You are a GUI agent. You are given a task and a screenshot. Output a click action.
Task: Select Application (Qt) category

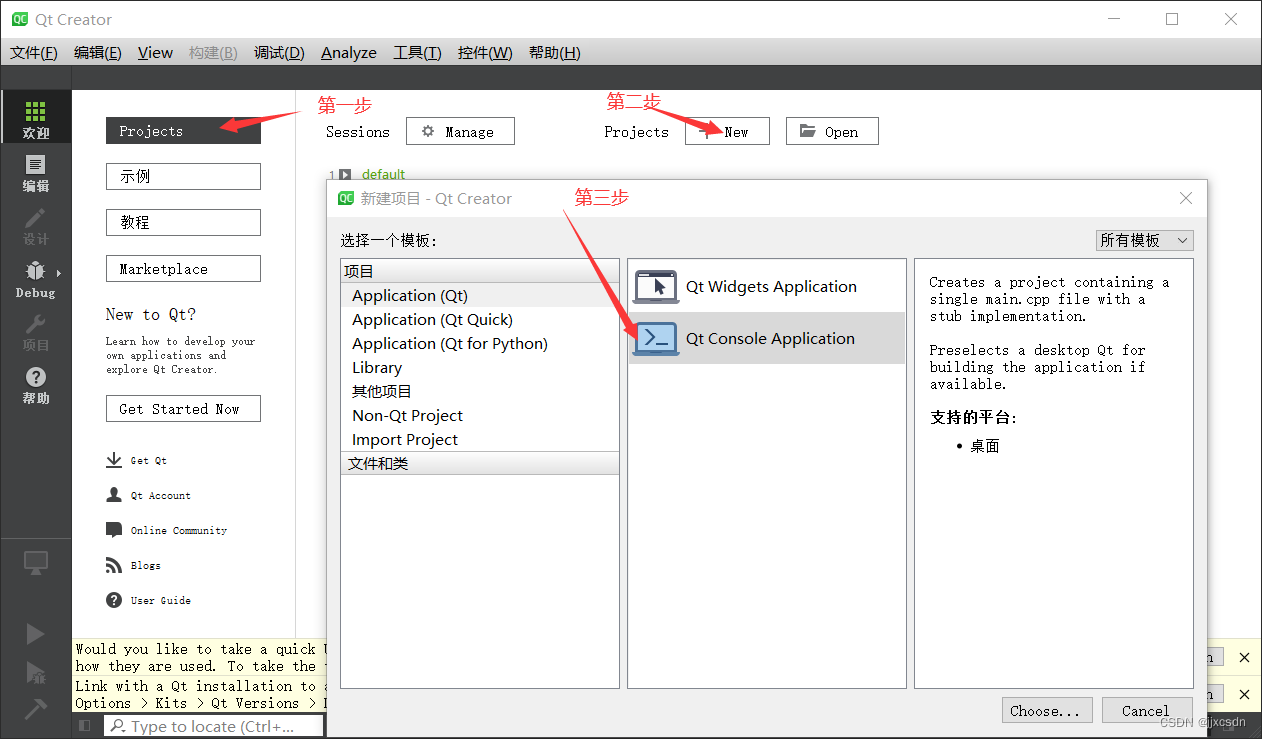pyautogui.click(x=480, y=295)
